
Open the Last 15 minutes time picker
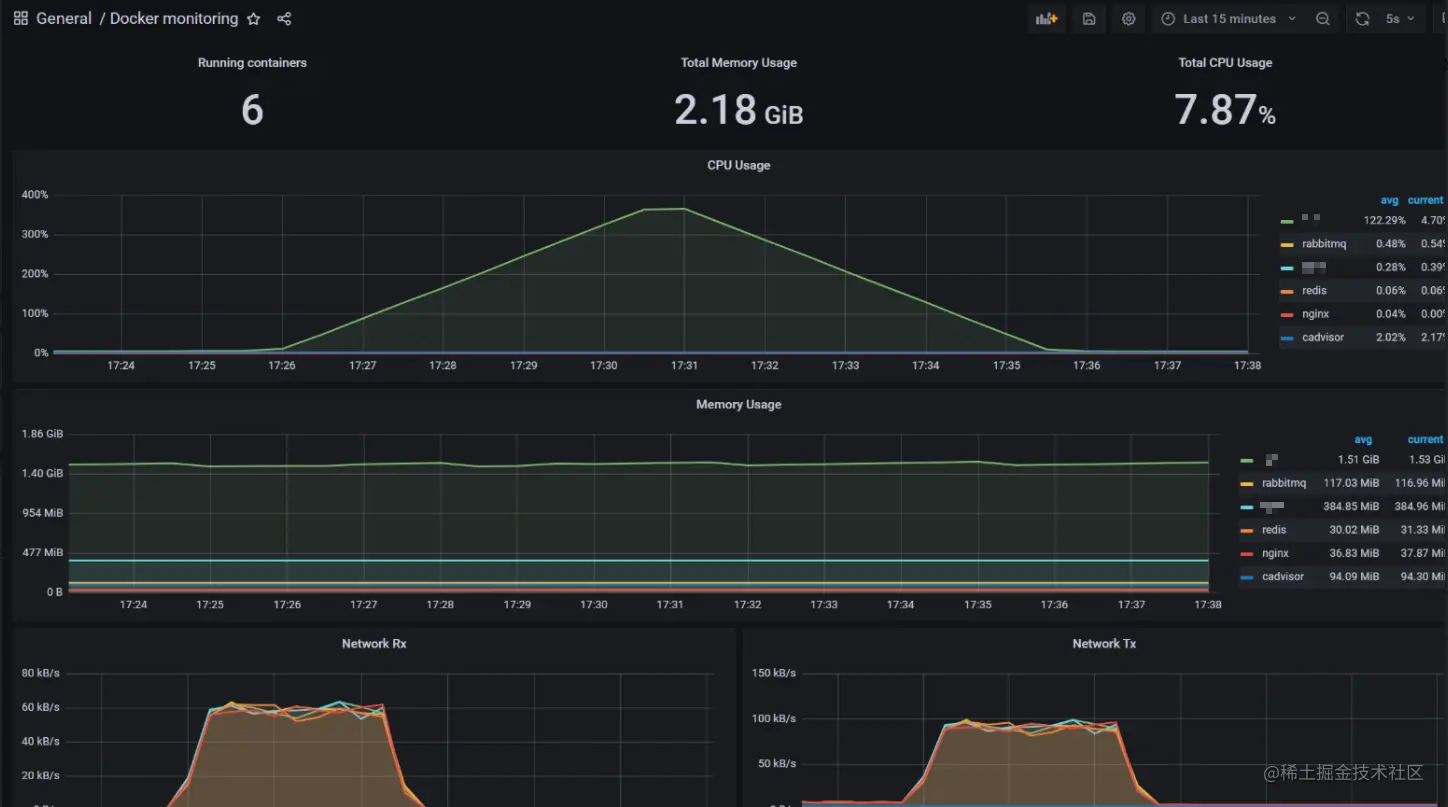click(1229, 19)
